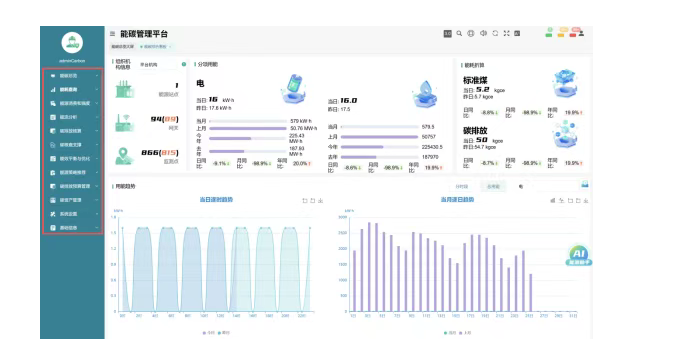Click the 今年 electricity progress bar
The image size is (680, 360).
point(248,139)
